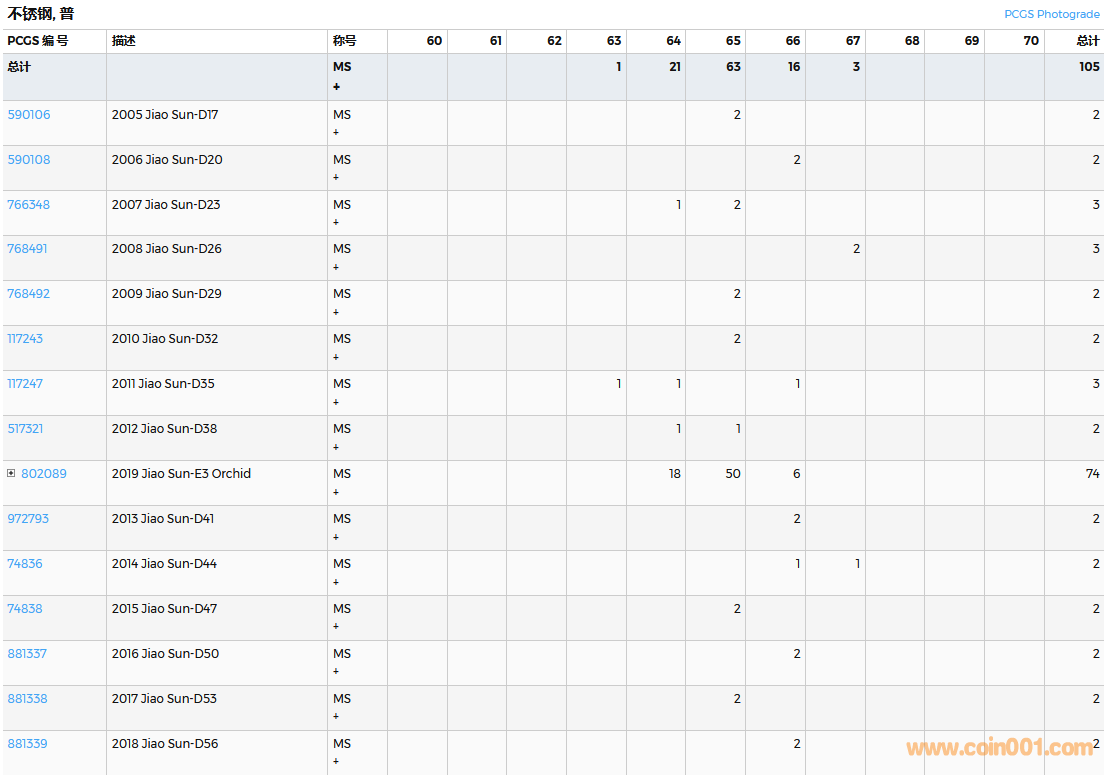Click the 50 count in Orchid row

[733, 474]
